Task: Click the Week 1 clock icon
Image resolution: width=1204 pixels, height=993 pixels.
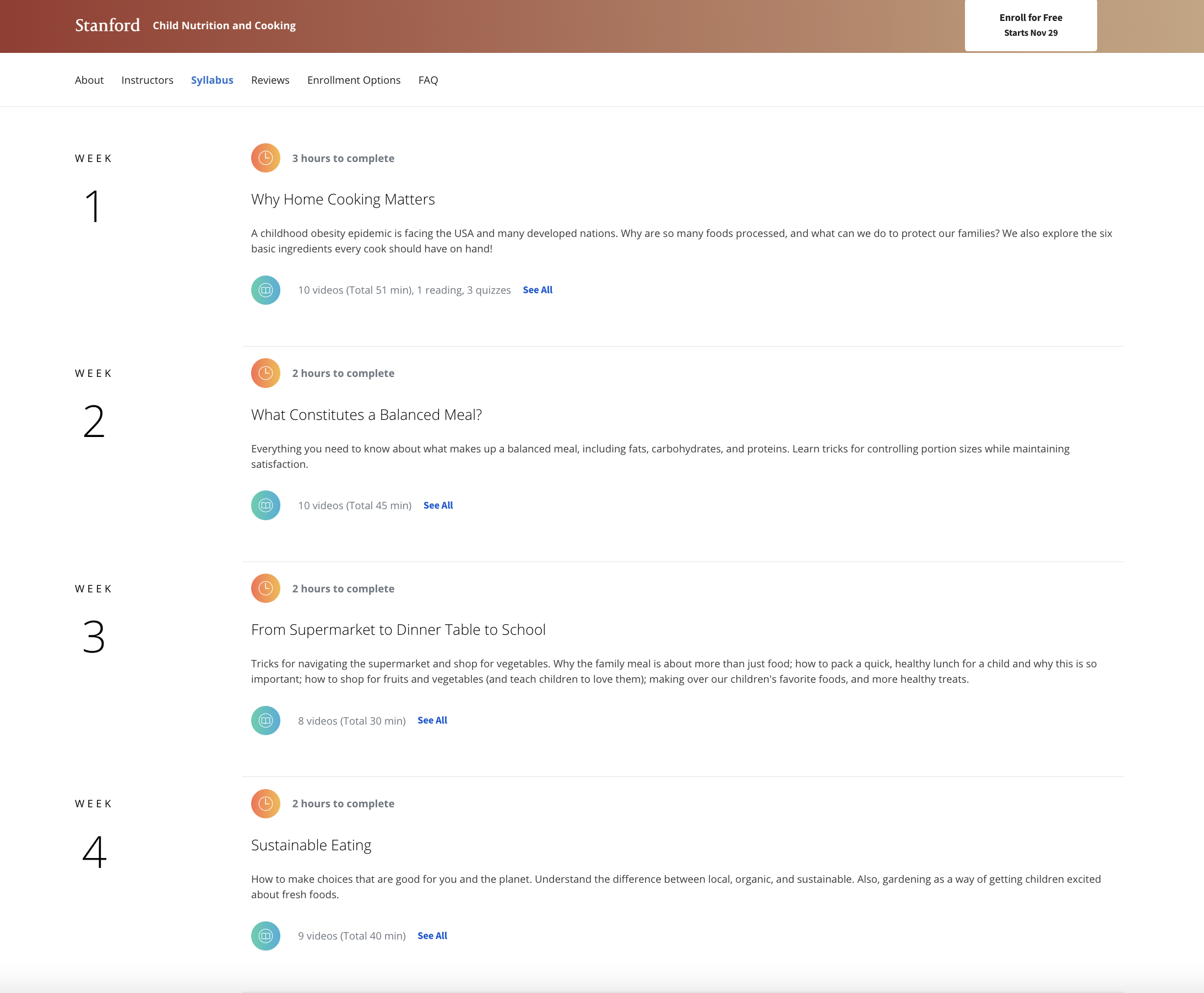Action: pos(265,158)
